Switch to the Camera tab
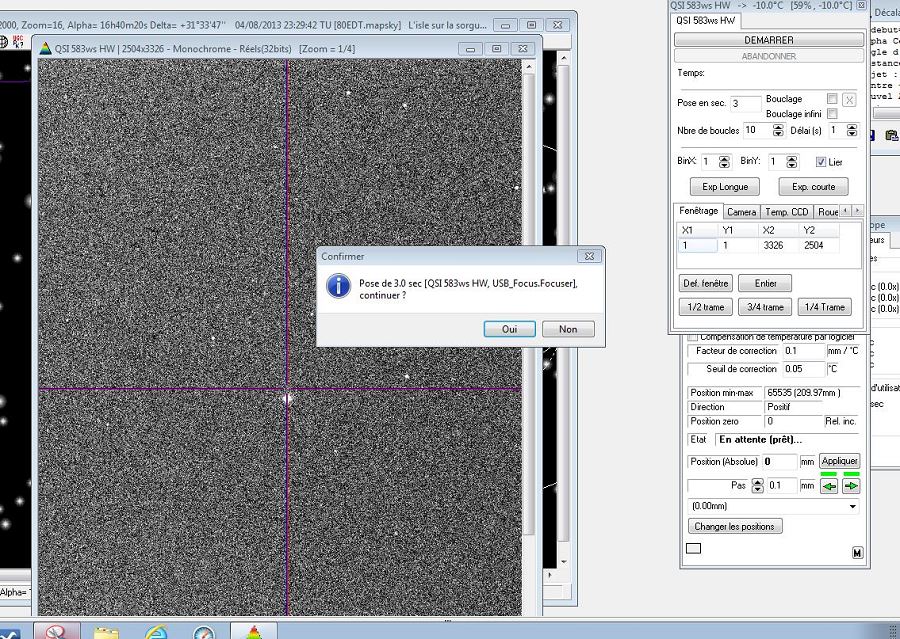Image resolution: width=900 pixels, height=639 pixels. 741,212
